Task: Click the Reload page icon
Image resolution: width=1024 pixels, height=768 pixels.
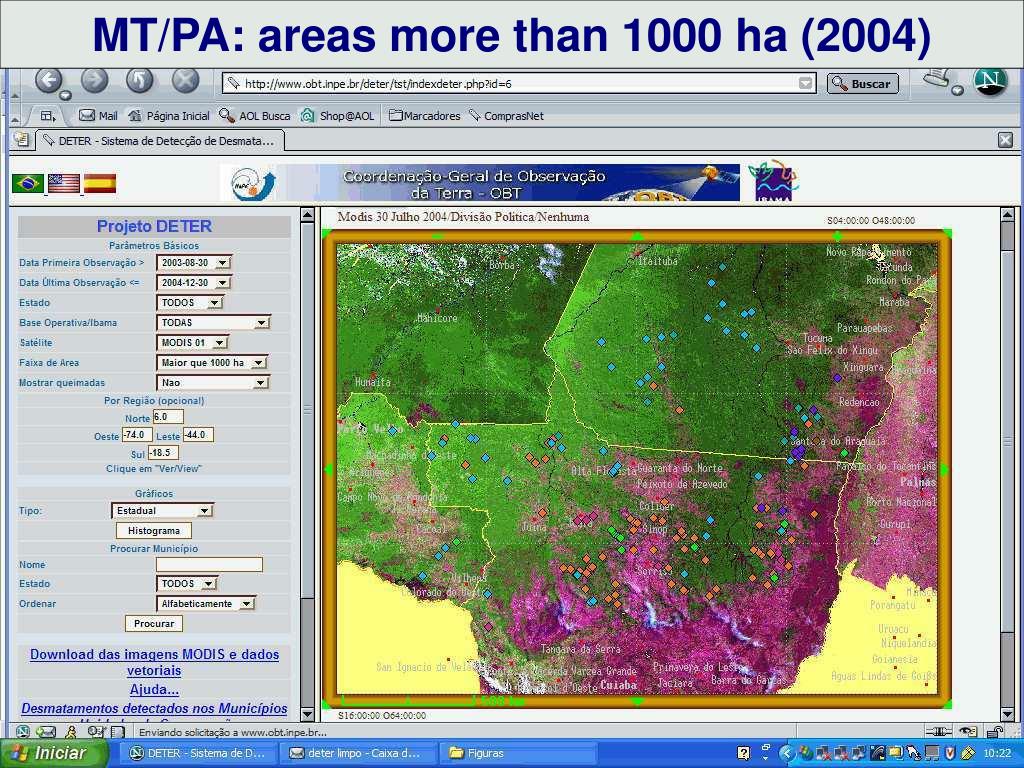Action: coord(140,81)
